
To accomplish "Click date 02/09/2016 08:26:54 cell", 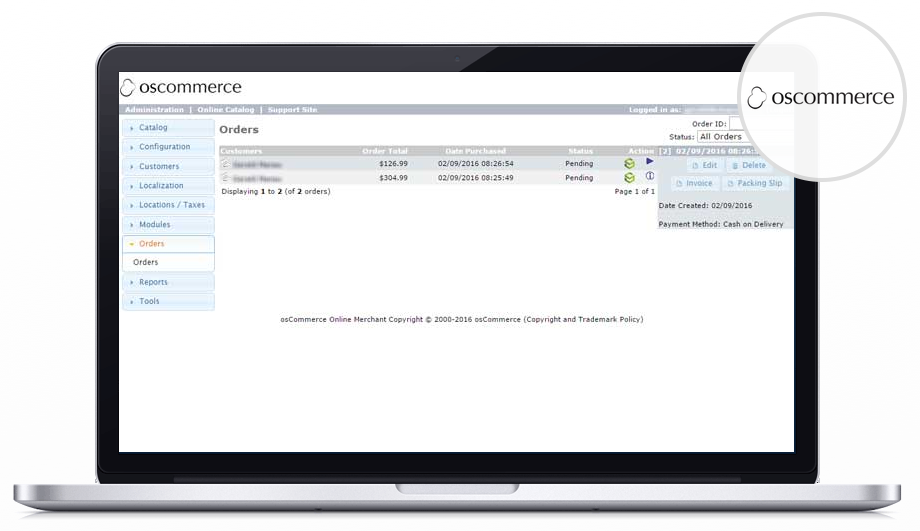I will 475,164.
